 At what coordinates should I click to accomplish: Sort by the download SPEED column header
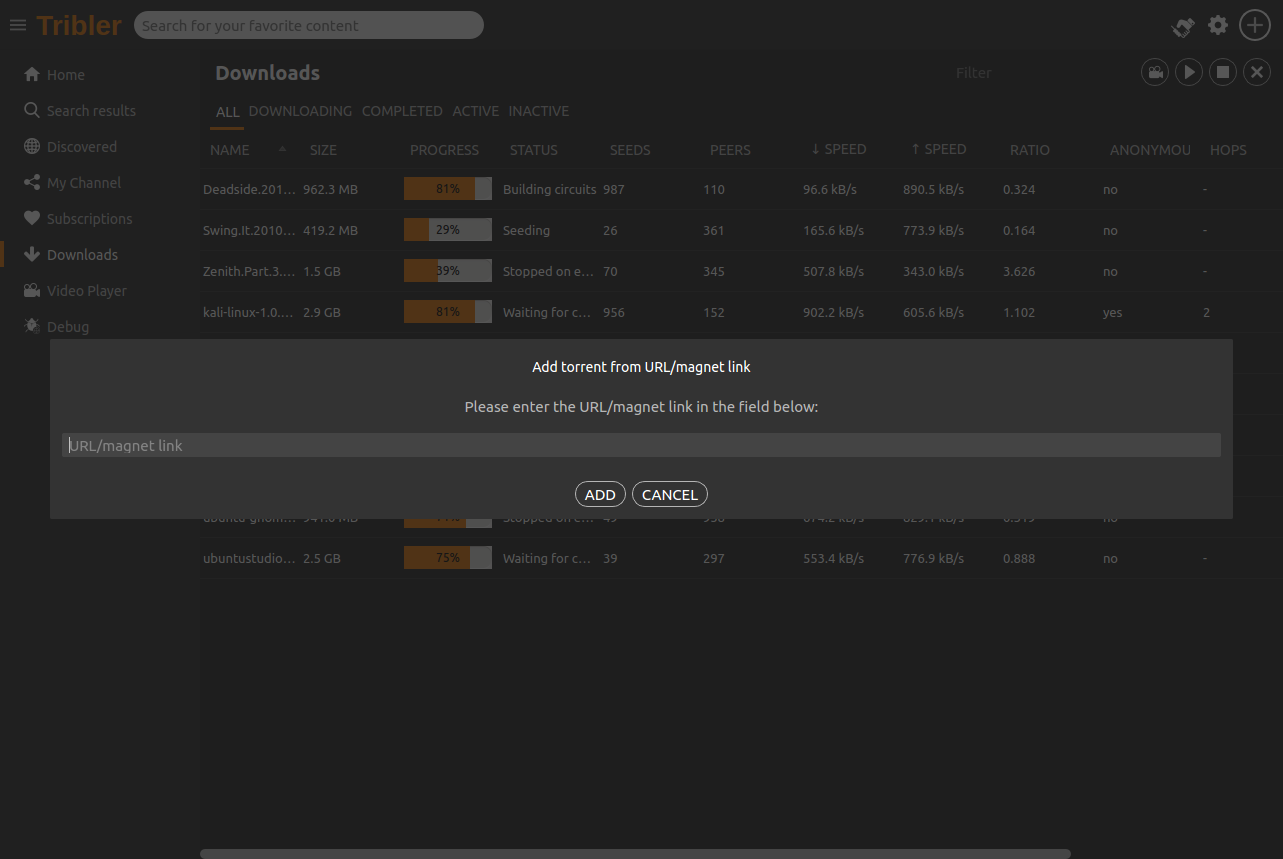pos(838,149)
